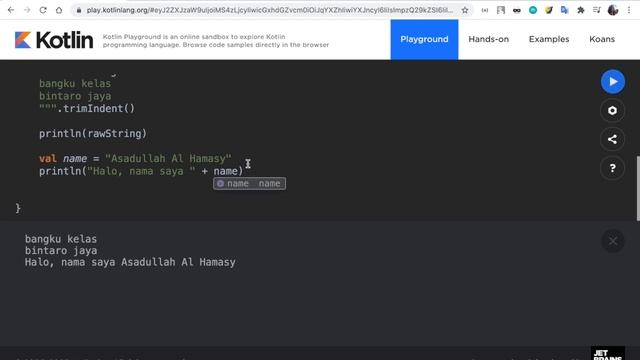Go to the Examples tab
Screen dimensions: 640x360
(x=549, y=40)
